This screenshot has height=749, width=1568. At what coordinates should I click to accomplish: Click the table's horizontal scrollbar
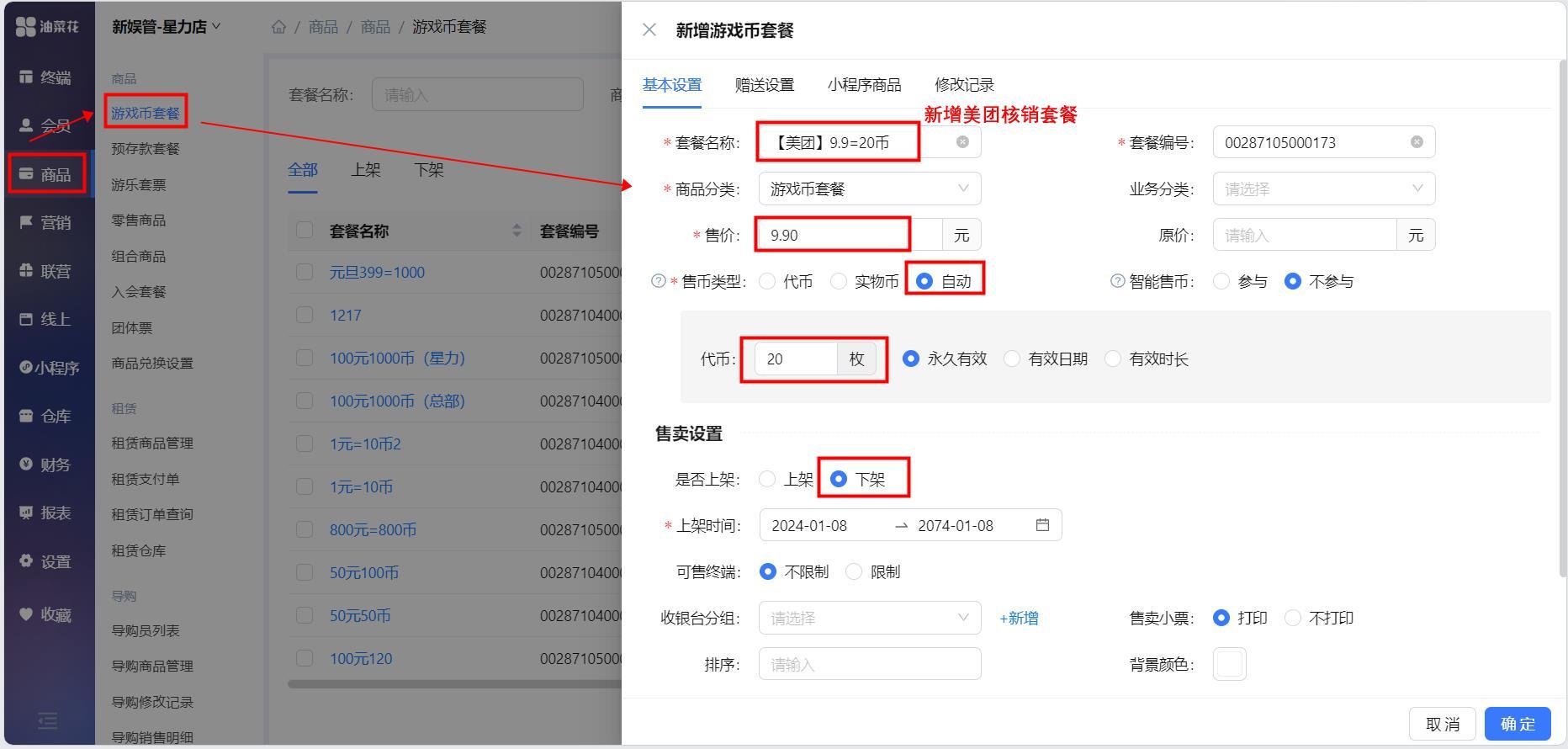click(x=454, y=684)
